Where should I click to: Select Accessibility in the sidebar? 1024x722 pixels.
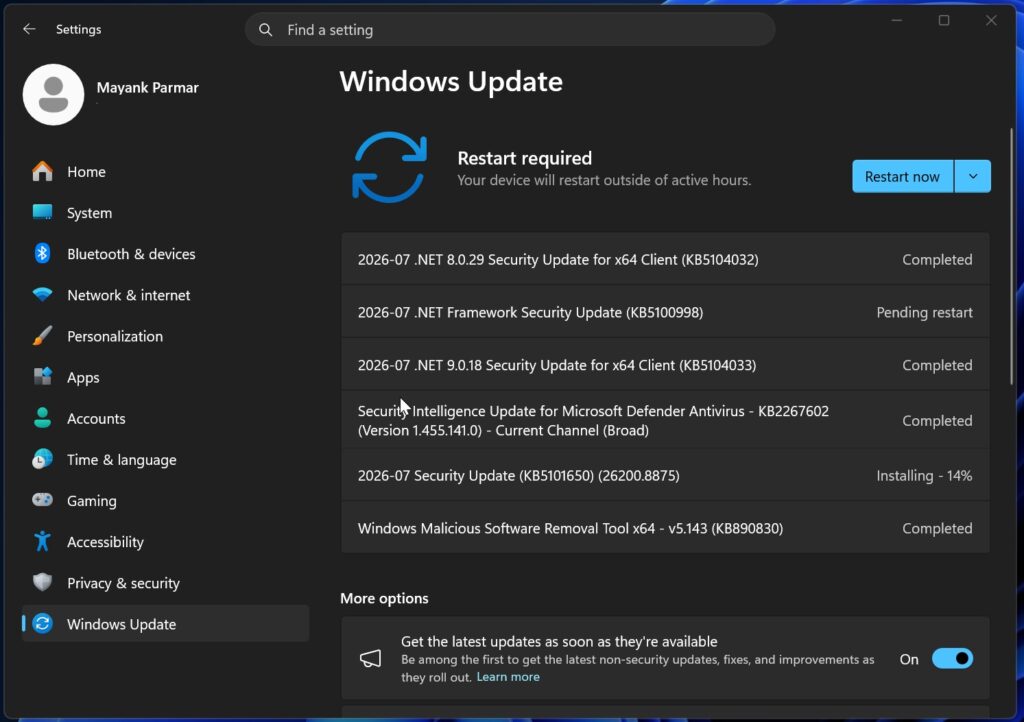click(x=165, y=542)
